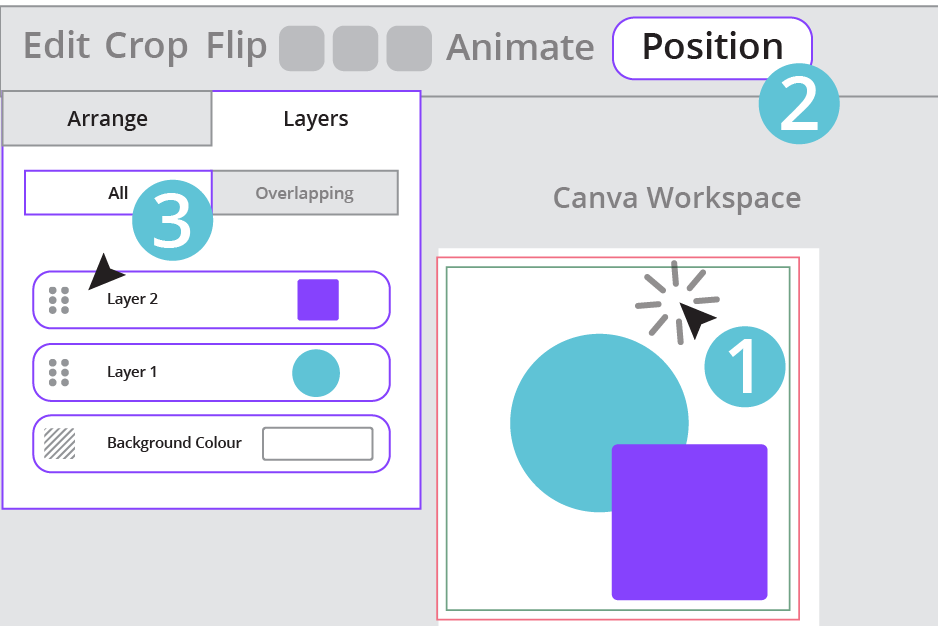Click the hatched Background Colour icon
Screen dimensions: 938x626
tap(59, 443)
